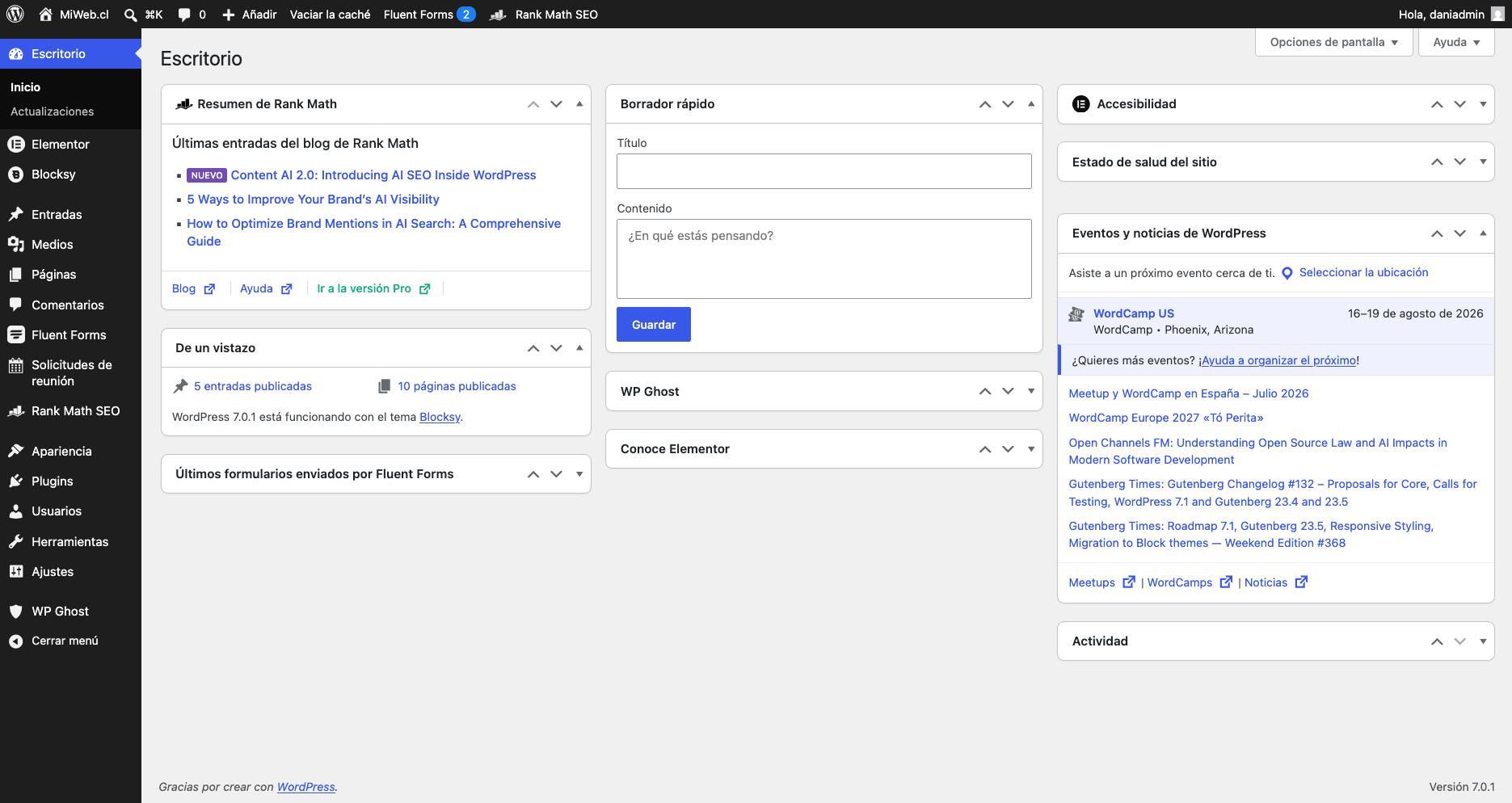Click the Añadir plus icon
Viewport: 1512px width, 803px height.
(228, 15)
